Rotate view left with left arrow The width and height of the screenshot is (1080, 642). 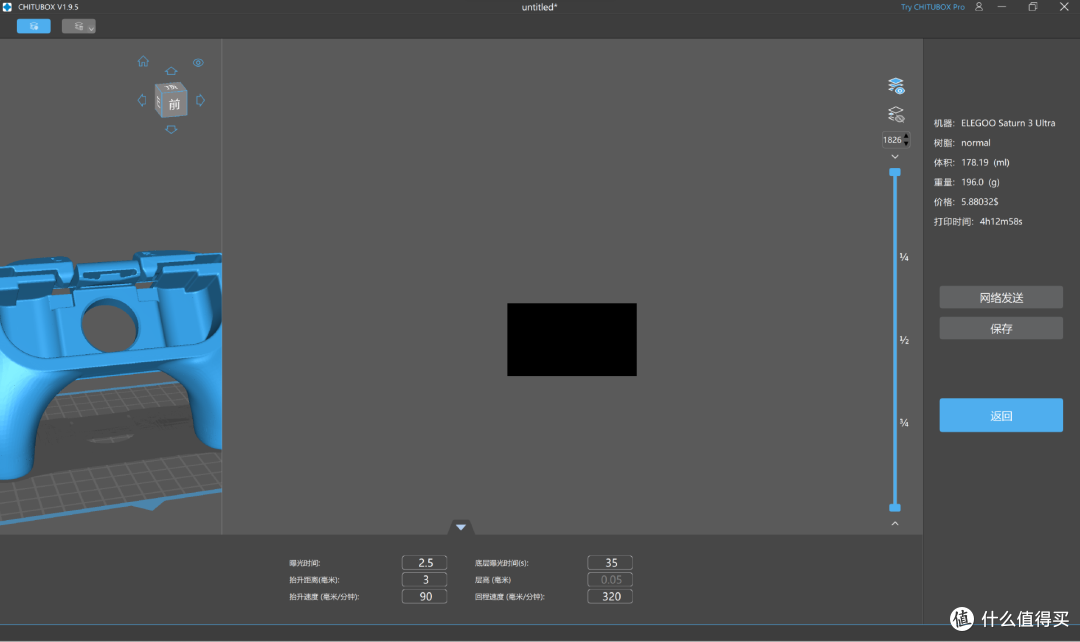[x=142, y=101]
